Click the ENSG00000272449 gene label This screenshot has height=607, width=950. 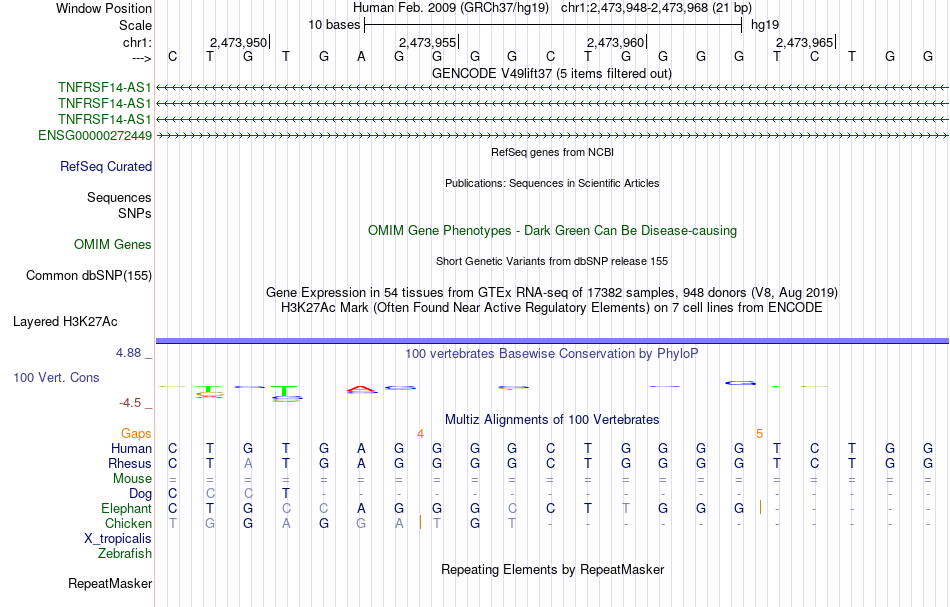tap(95, 136)
